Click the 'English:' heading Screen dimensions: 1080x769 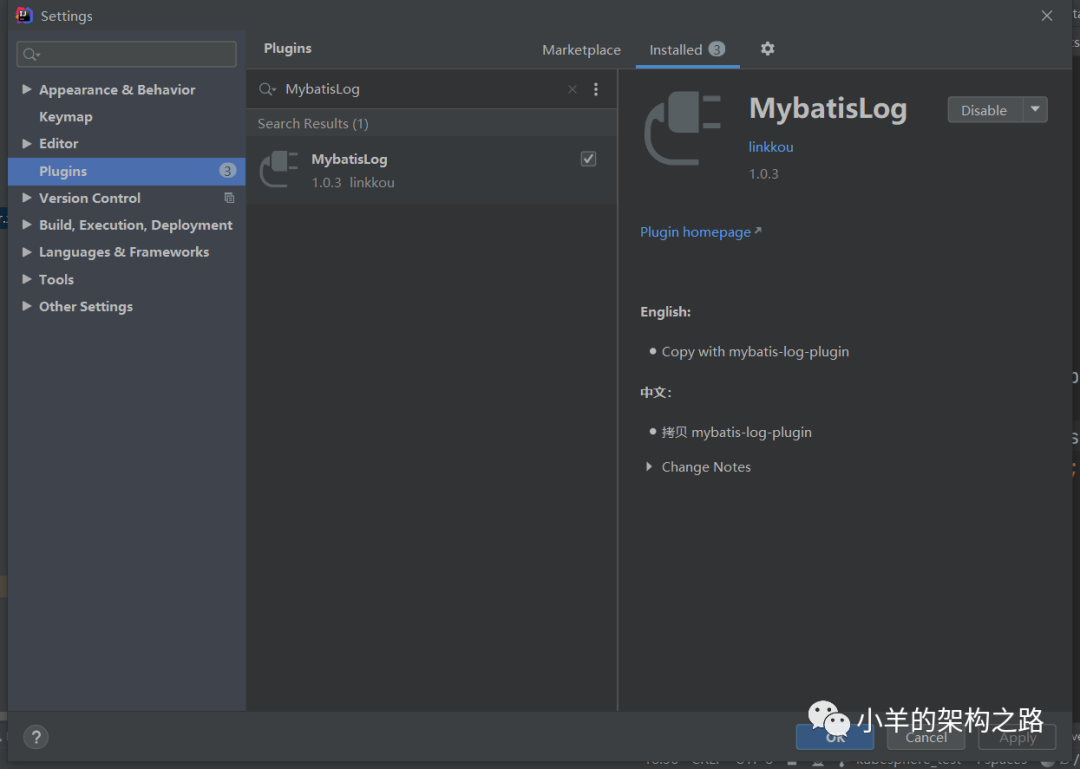point(665,312)
